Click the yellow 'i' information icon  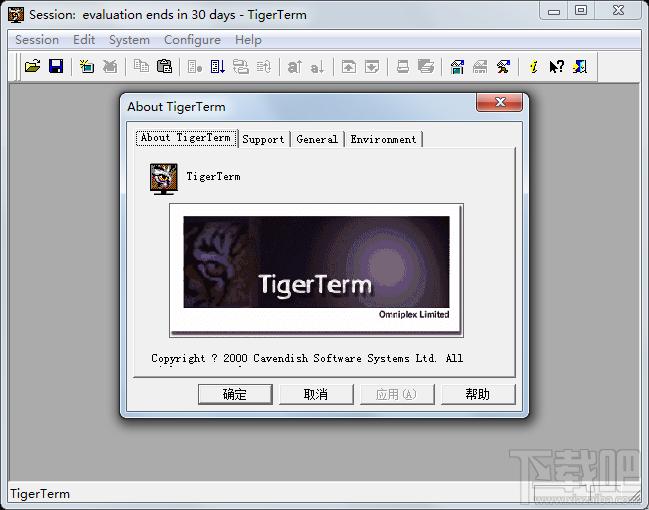click(x=534, y=66)
